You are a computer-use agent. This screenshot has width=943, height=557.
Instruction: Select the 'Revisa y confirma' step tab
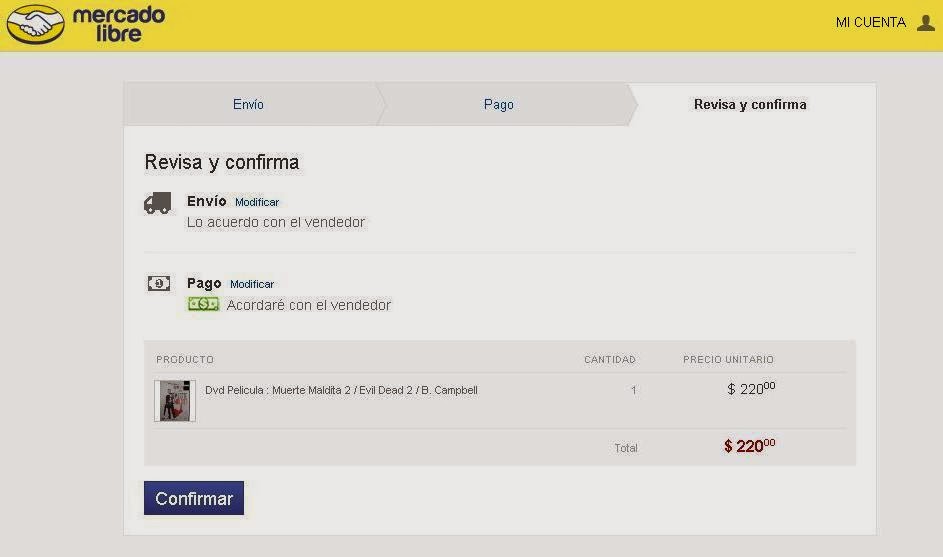point(750,104)
